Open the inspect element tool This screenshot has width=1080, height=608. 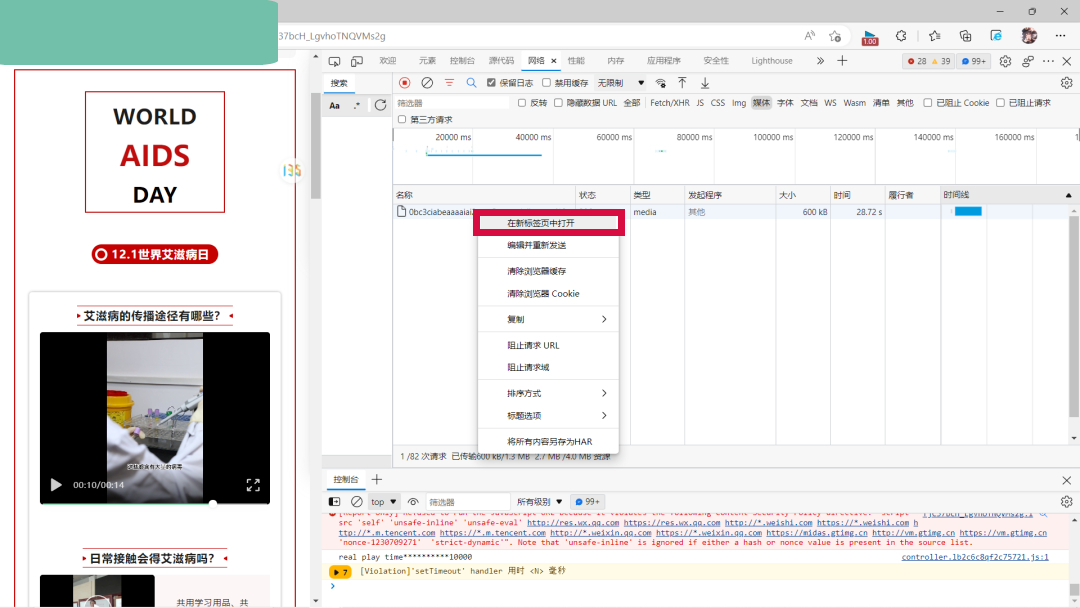[334, 60]
